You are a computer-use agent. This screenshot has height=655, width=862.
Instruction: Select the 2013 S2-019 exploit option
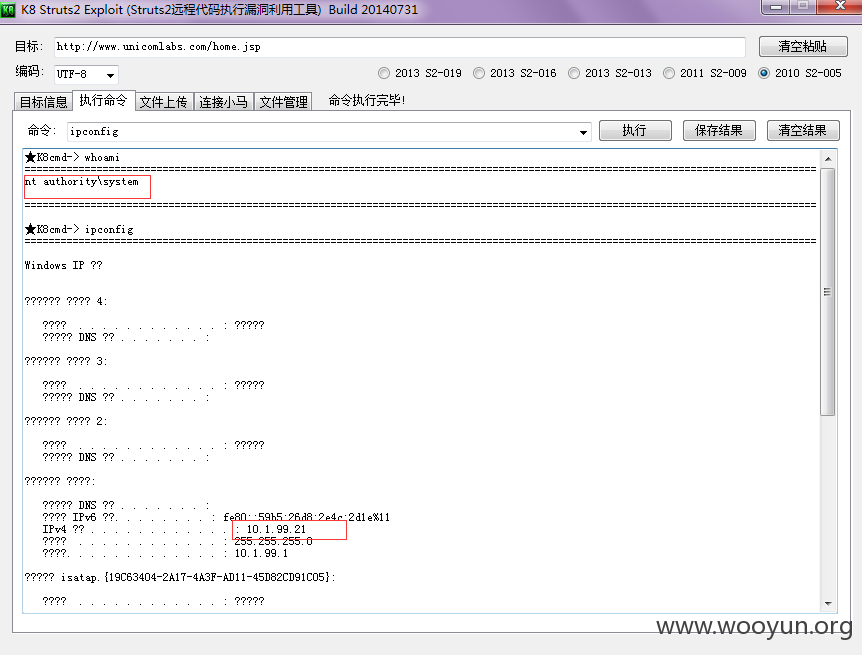(x=420, y=73)
